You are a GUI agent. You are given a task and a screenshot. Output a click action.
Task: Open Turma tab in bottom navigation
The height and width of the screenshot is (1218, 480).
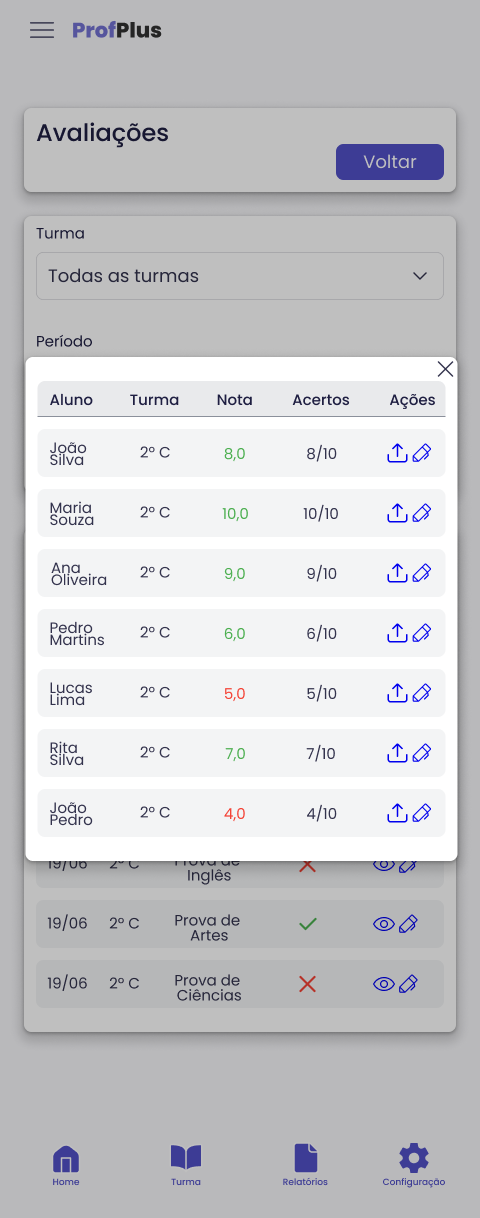click(186, 1166)
